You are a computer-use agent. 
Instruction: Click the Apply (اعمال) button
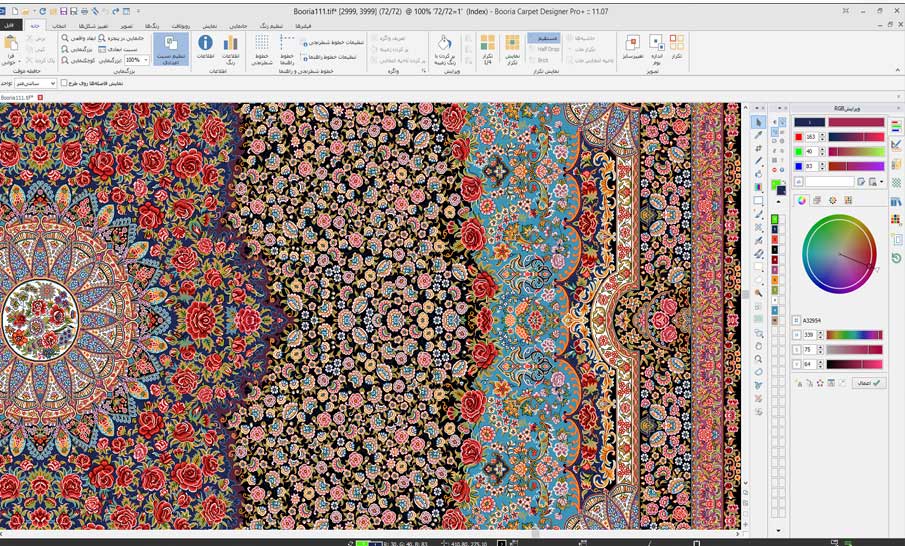point(869,383)
